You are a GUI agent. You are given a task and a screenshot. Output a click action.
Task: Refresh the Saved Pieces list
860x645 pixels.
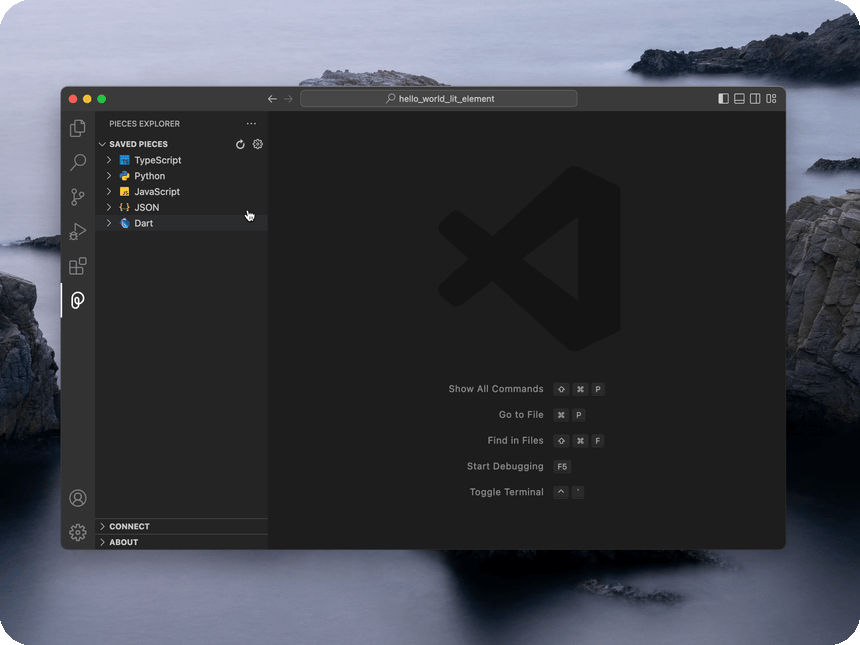tap(240, 144)
